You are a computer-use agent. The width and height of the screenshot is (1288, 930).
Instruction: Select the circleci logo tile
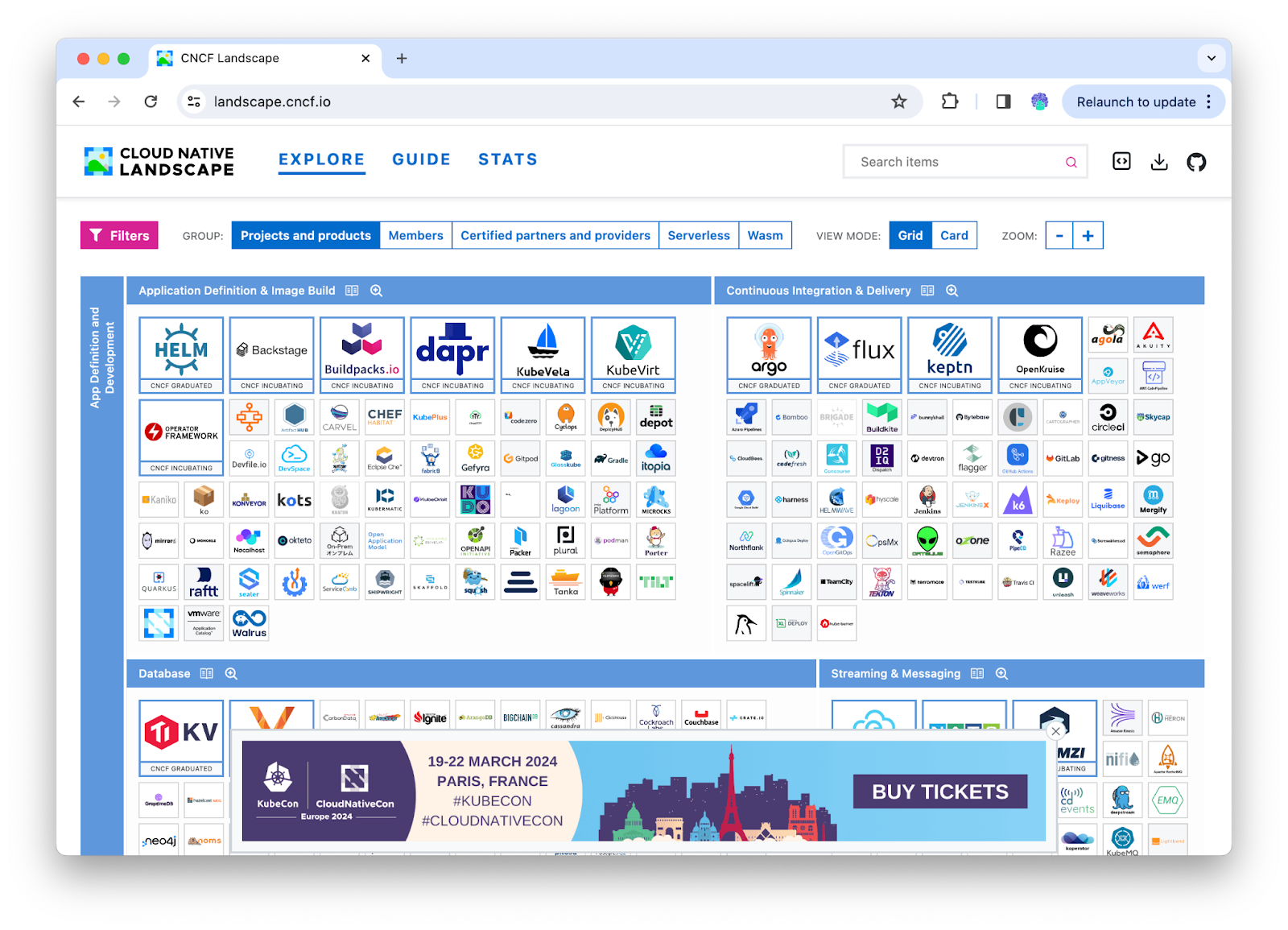[x=1108, y=416]
